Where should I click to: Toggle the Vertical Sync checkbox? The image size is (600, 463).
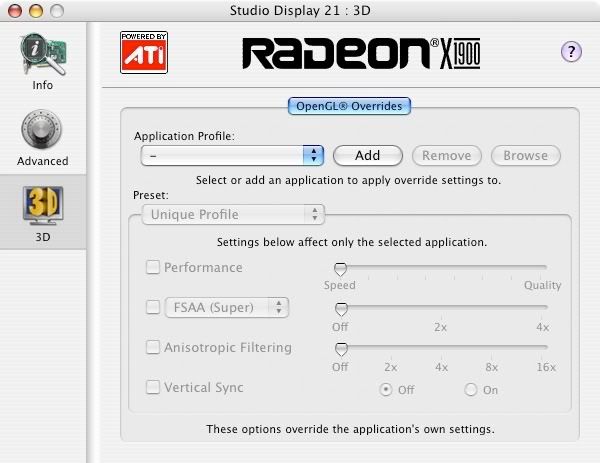pyautogui.click(x=153, y=387)
